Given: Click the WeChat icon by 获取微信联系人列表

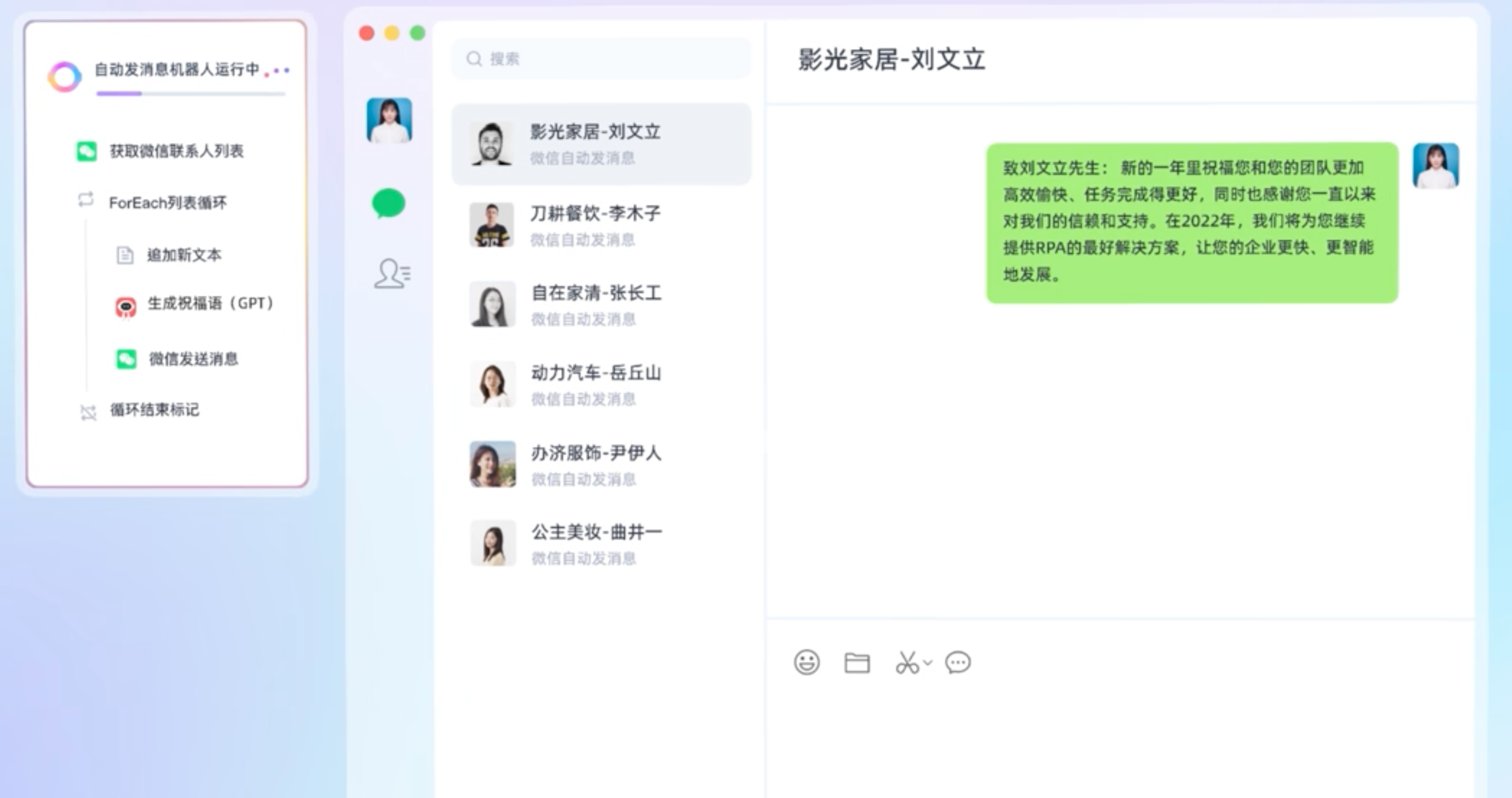Looking at the screenshot, I should 87,152.
